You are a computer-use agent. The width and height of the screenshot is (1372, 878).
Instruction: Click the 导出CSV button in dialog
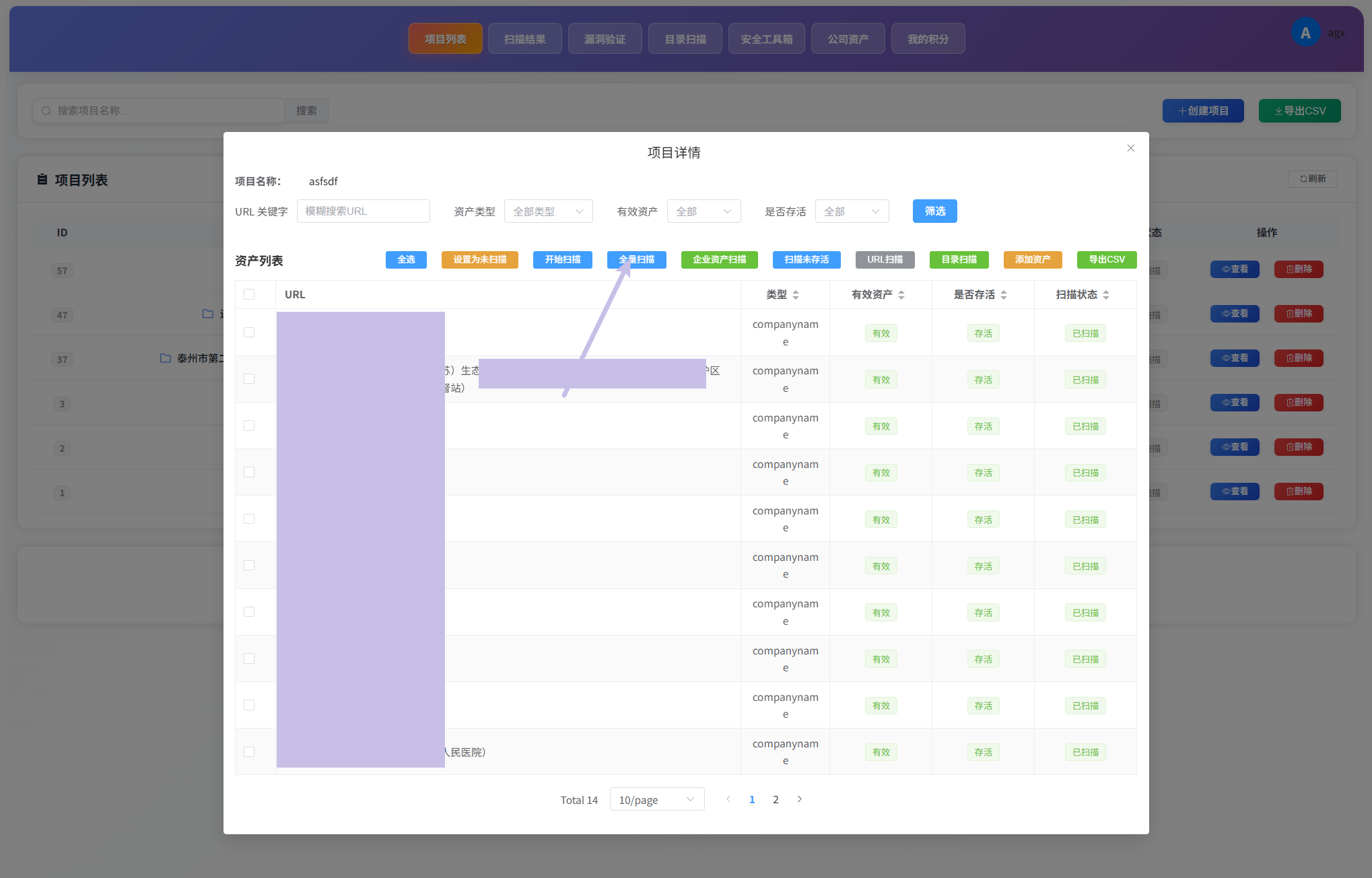click(1107, 260)
